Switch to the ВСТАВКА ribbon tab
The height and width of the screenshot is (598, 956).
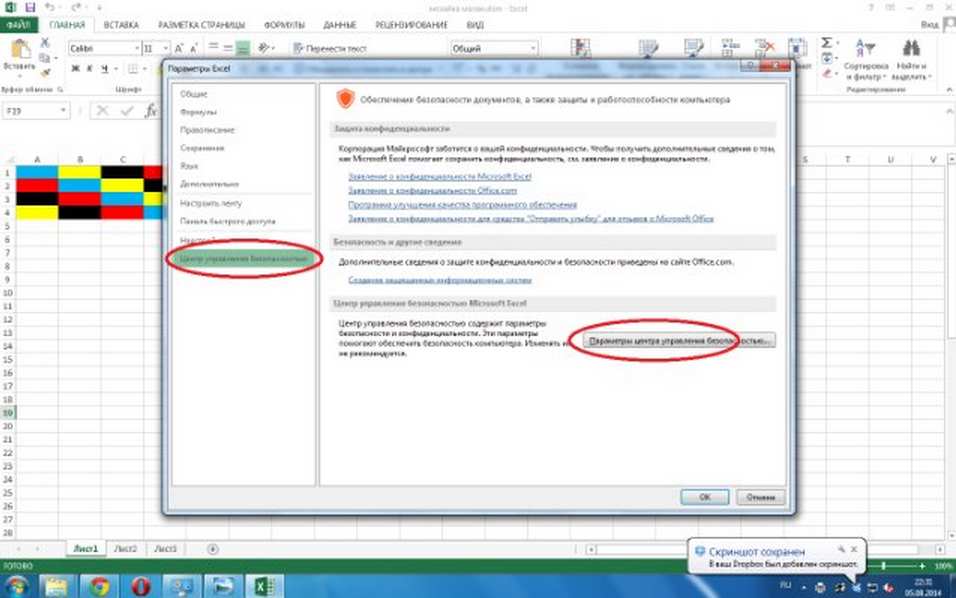(121, 25)
